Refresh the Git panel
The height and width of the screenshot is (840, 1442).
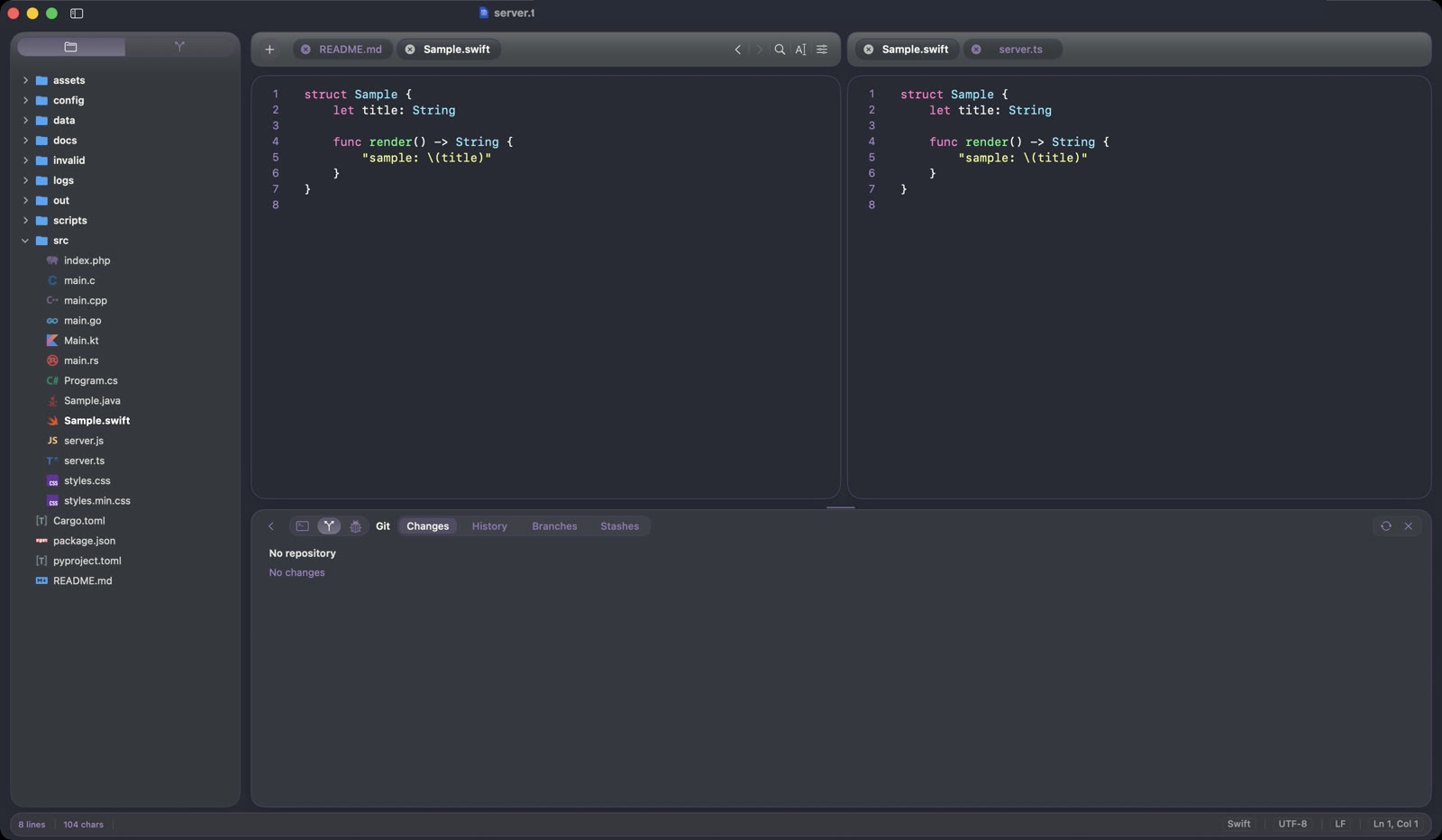tap(1386, 526)
